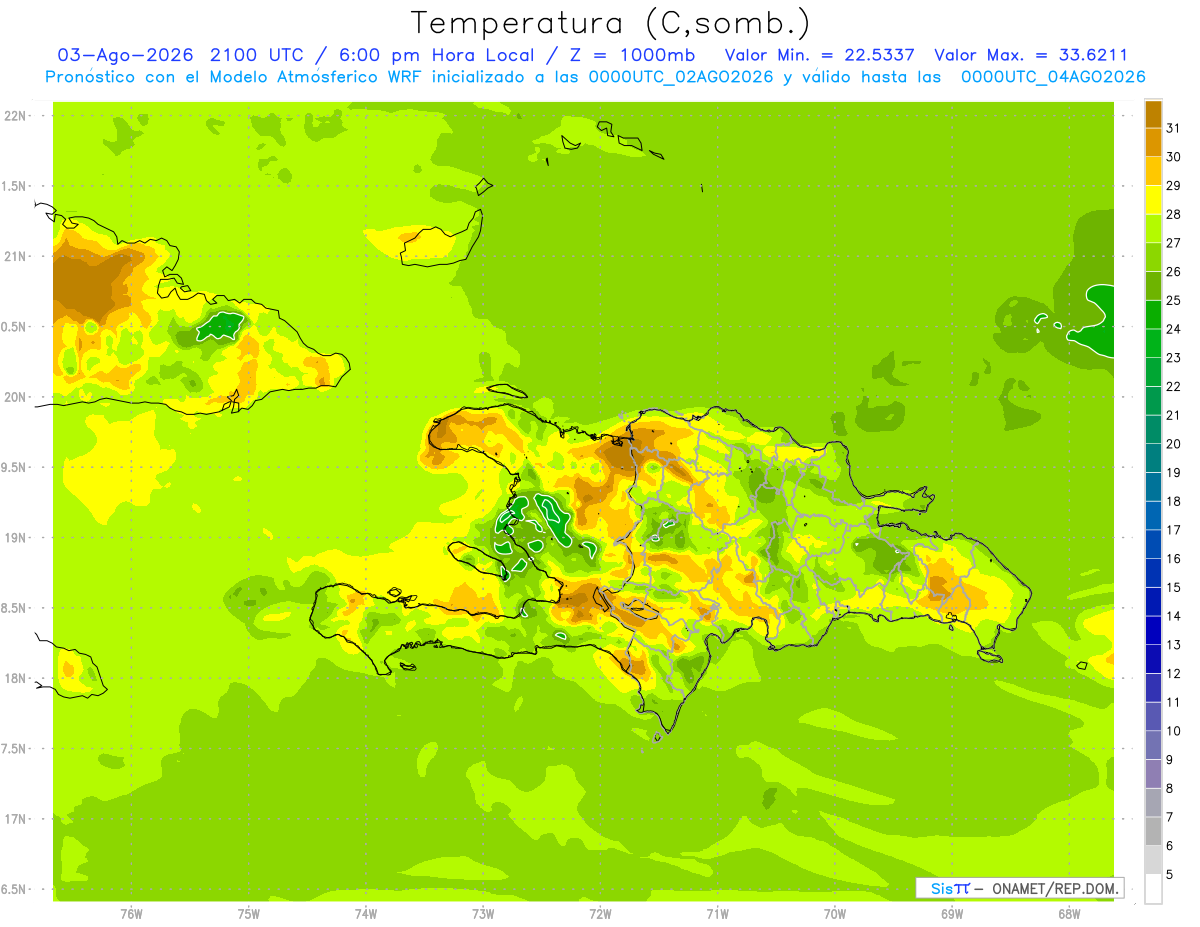Click the date "03-Ago-2026"
Screen dimensions: 1200x927
[126, 55]
